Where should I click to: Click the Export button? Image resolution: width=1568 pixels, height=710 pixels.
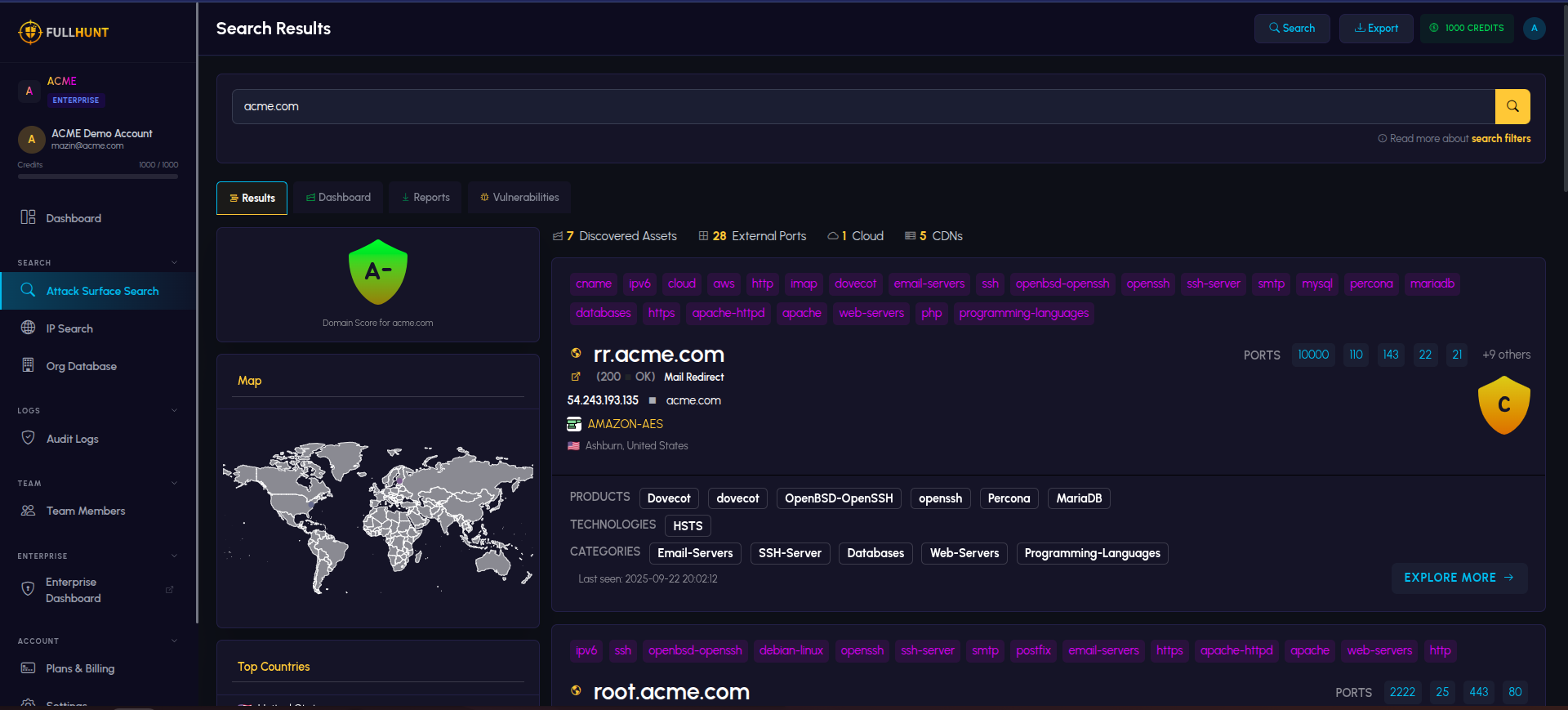[x=1376, y=29]
